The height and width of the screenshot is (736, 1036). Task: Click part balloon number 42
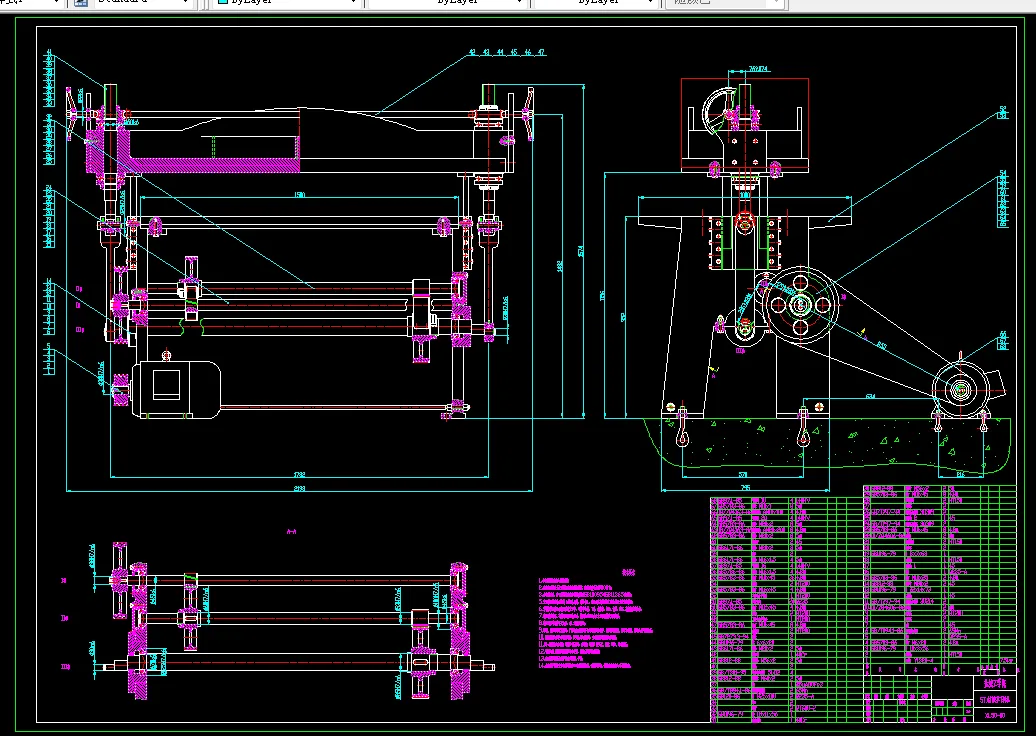(x=472, y=52)
